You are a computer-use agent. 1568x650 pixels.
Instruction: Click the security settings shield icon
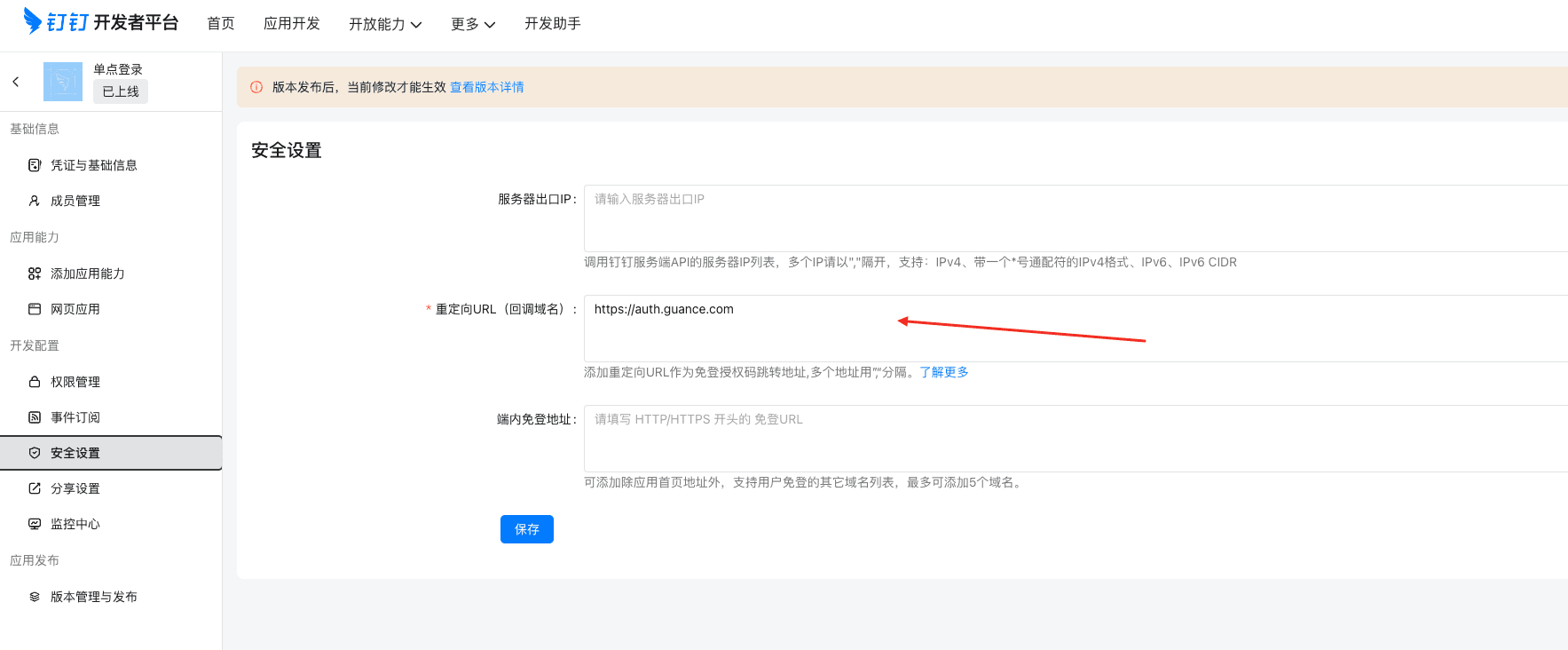coord(35,453)
